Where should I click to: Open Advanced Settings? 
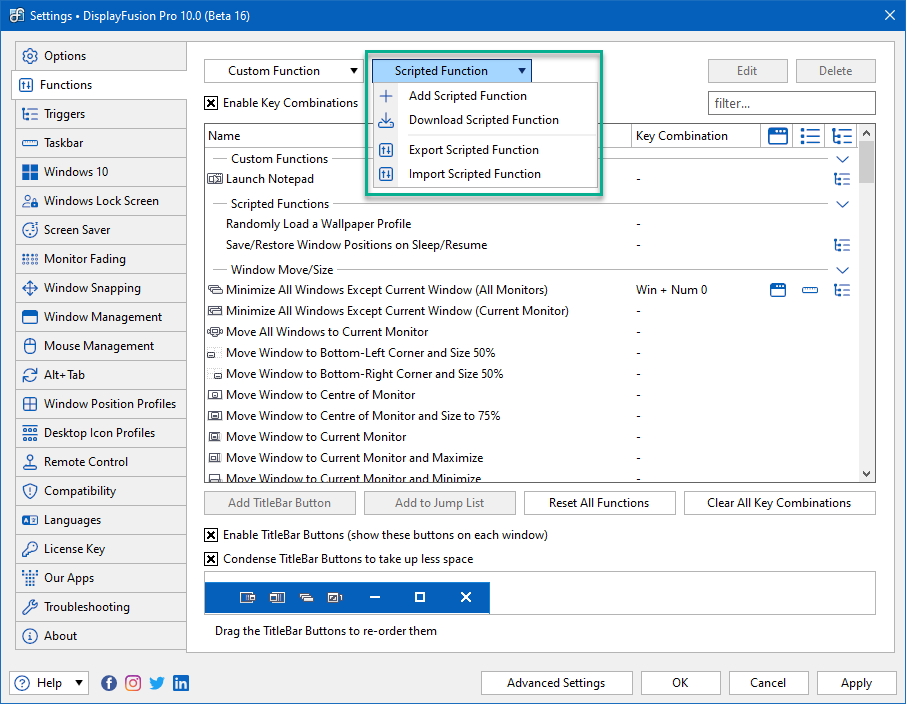click(556, 683)
